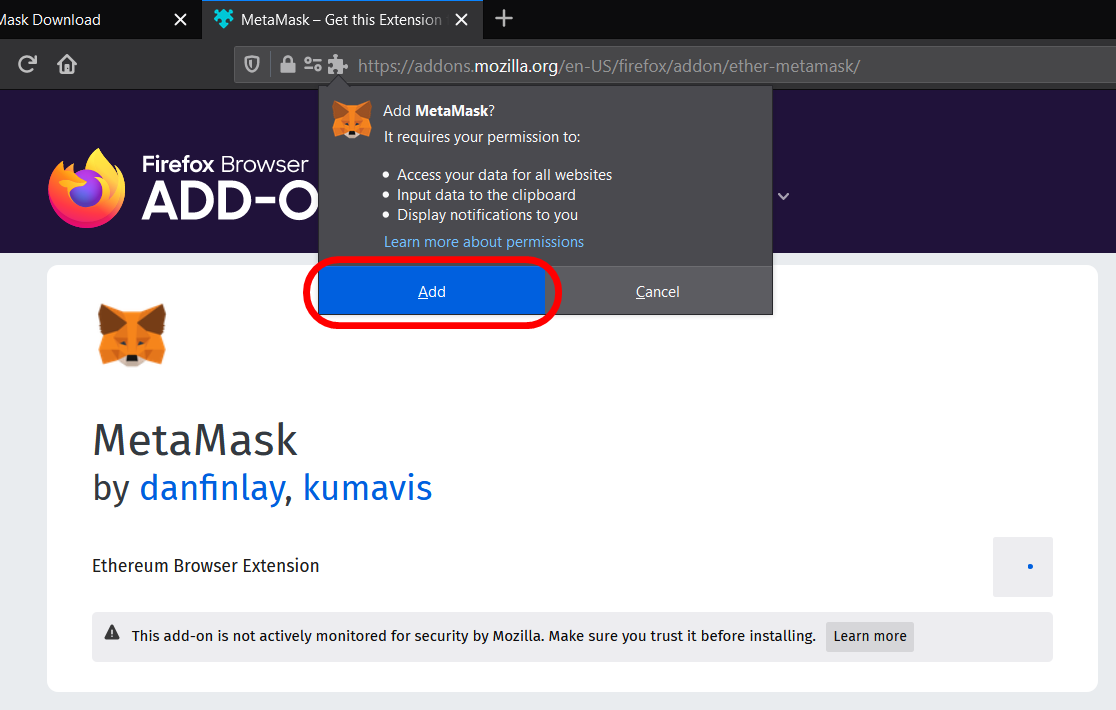Close the MetaMask – Get this Extension tab
The width and height of the screenshot is (1116, 710).
pyautogui.click(x=461, y=20)
